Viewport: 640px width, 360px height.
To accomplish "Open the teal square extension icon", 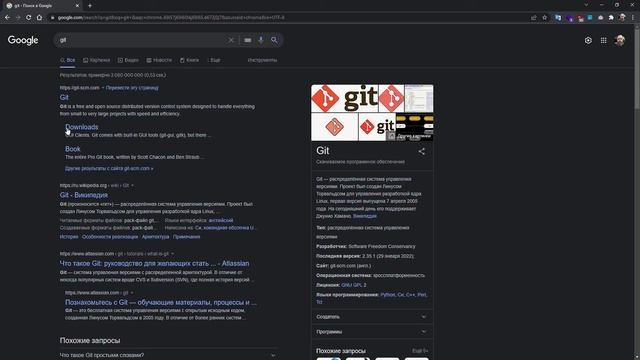I will tap(590, 18).
